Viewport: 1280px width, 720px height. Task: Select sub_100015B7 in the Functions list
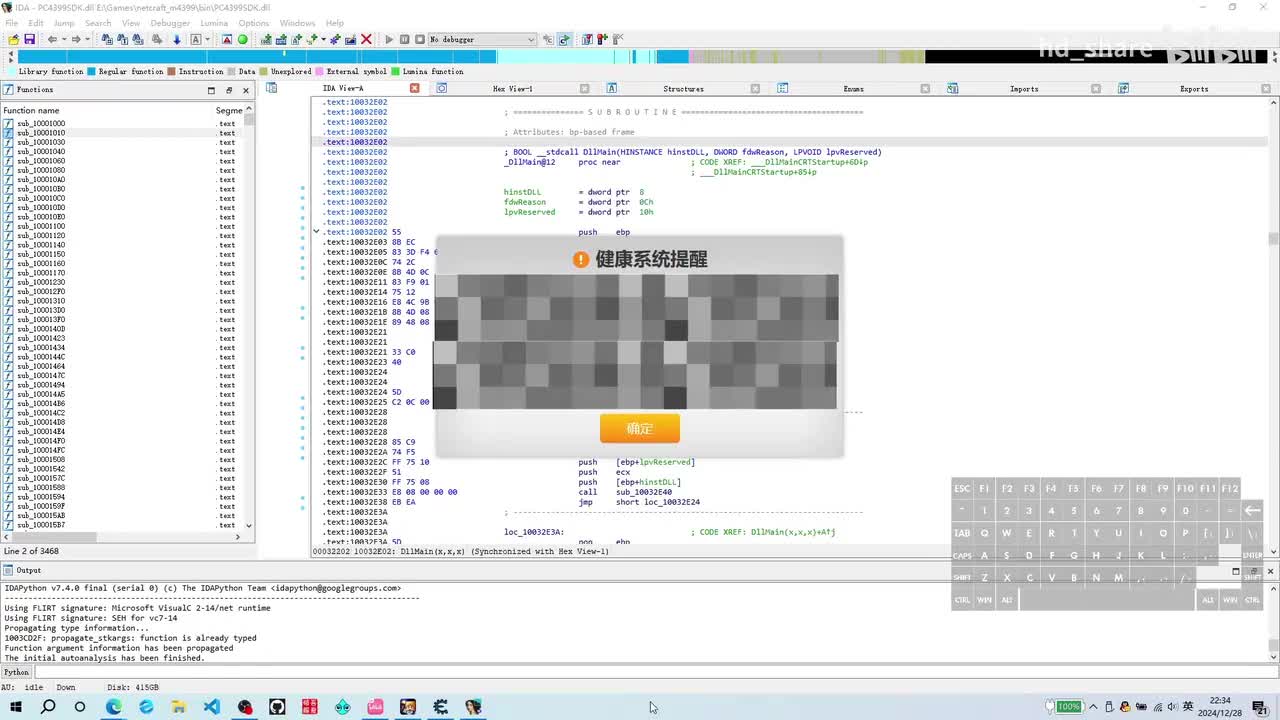(41, 525)
